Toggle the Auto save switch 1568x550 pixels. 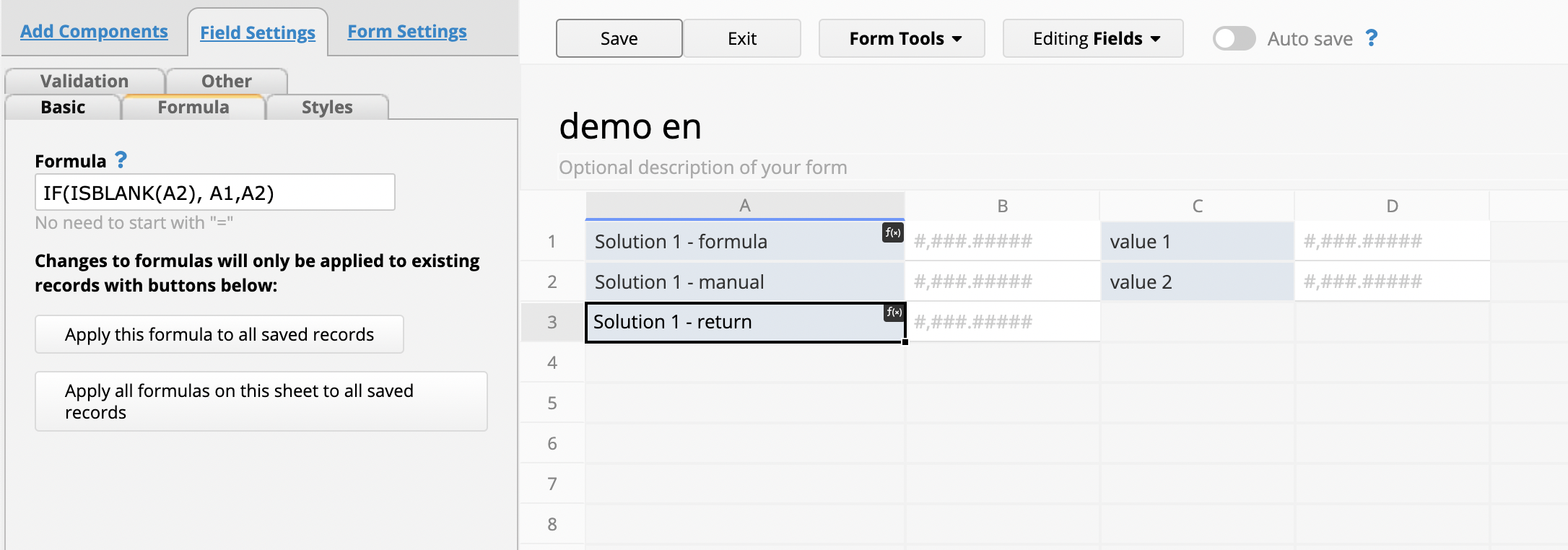click(1234, 38)
